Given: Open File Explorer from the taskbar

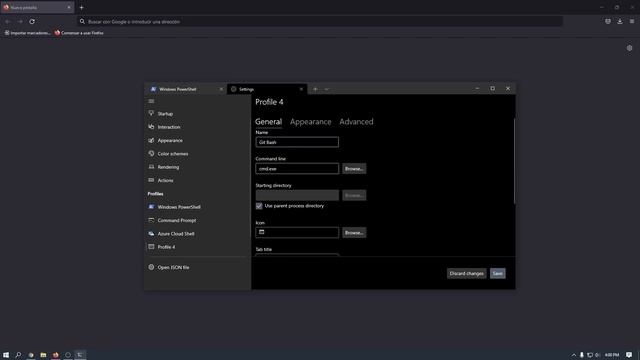Looking at the screenshot, I should pyautogui.click(x=43, y=355).
